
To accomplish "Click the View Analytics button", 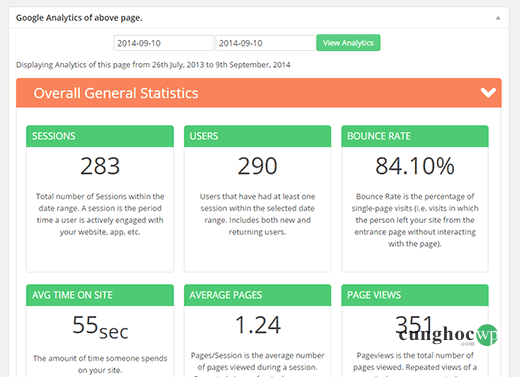I will pos(348,43).
